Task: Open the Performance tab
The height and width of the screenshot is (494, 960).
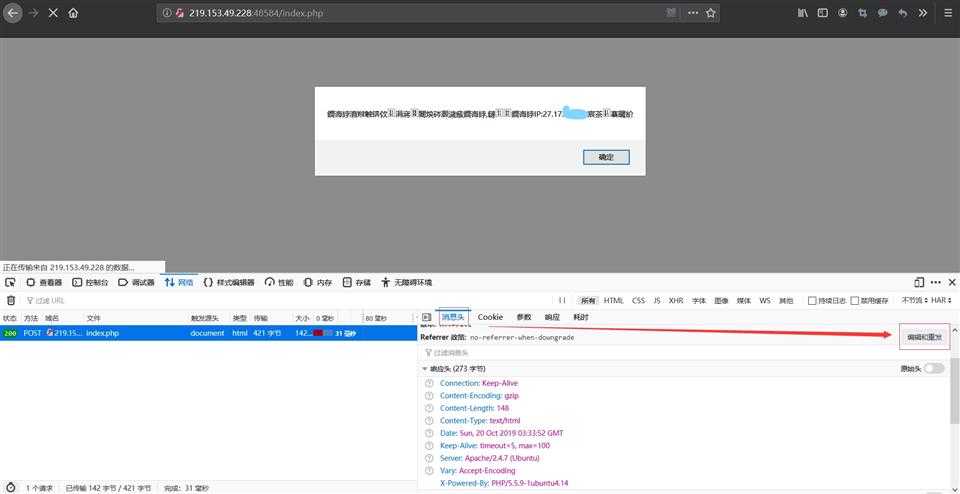Action: (279, 282)
